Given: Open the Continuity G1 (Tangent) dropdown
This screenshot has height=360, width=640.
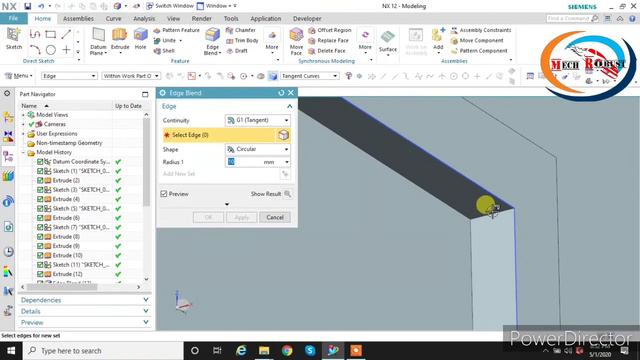Looking at the screenshot, I should [258, 120].
